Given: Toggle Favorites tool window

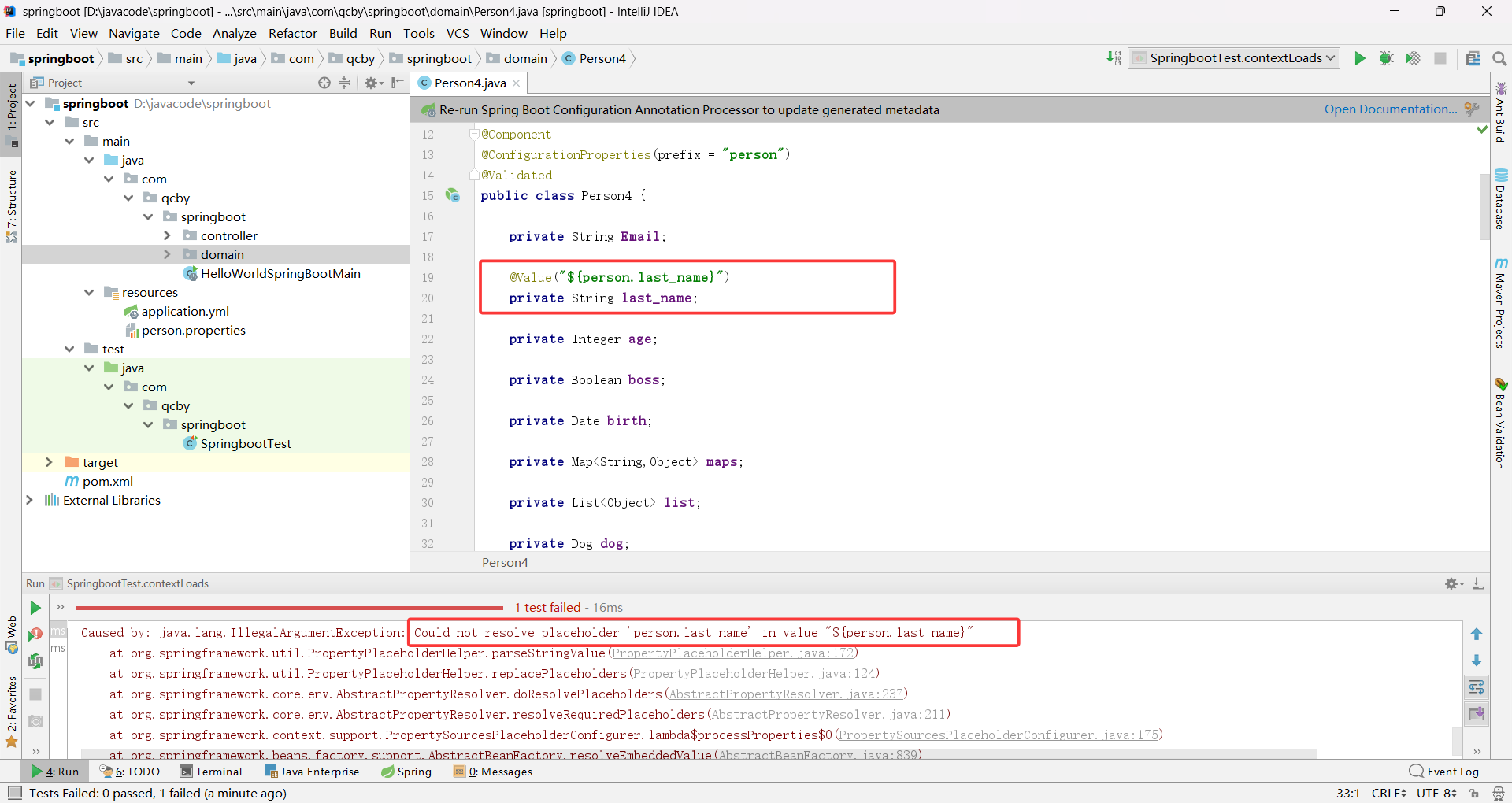Looking at the screenshot, I should click(12, 712).
